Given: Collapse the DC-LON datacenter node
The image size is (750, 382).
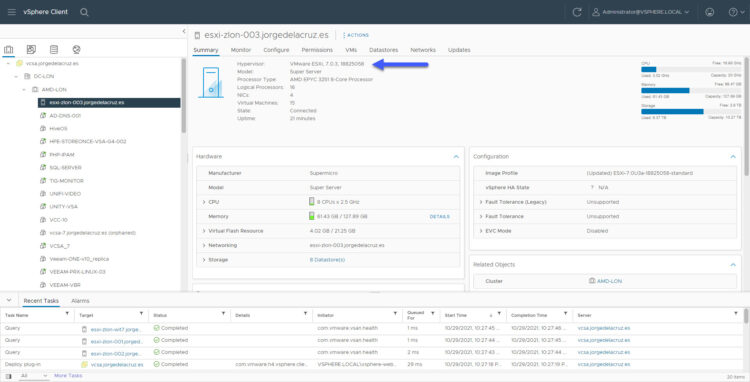Looking at the screenshot, I should pos(16,76).
